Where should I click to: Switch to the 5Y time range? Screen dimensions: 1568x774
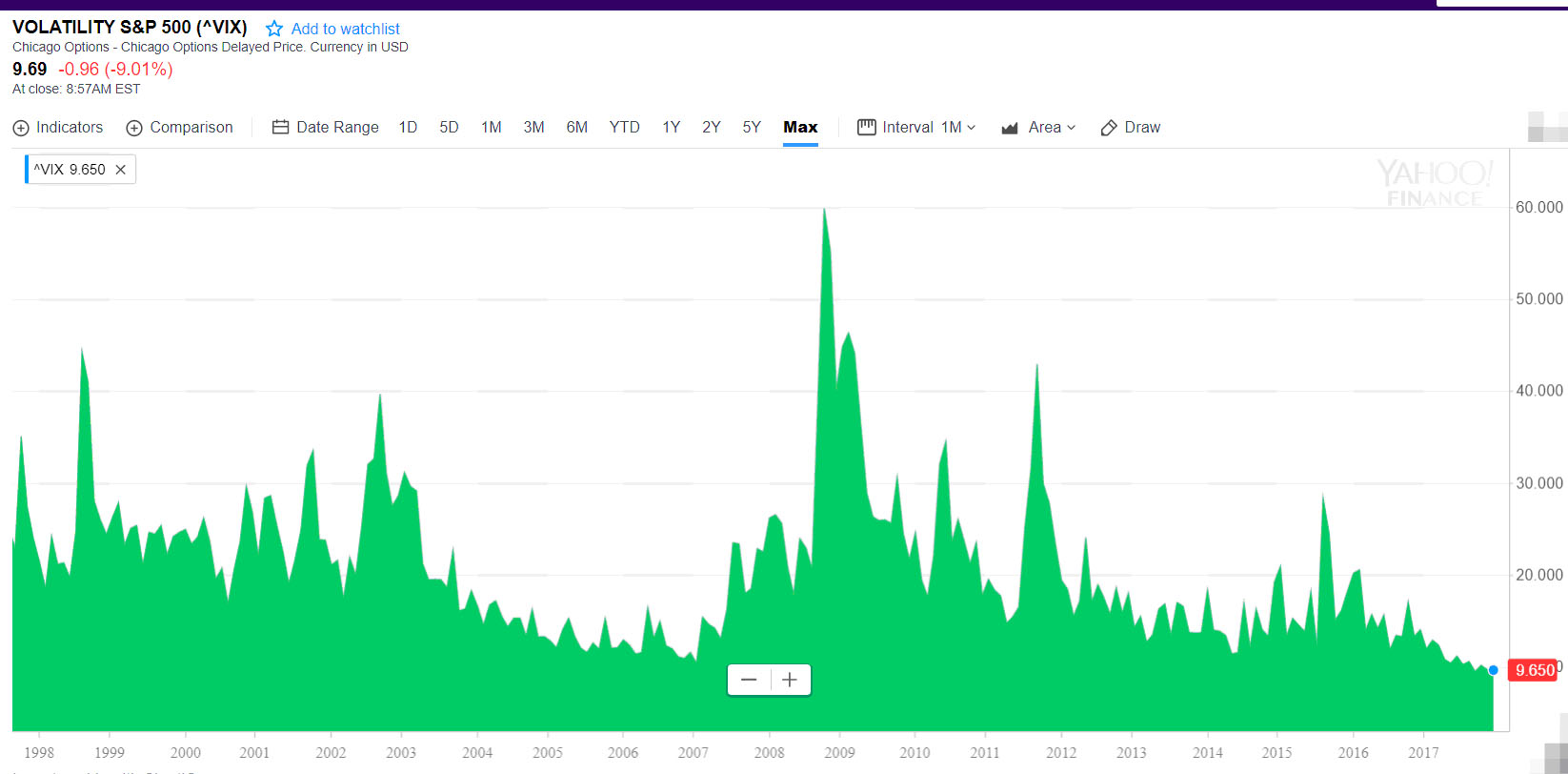[752, 128]
